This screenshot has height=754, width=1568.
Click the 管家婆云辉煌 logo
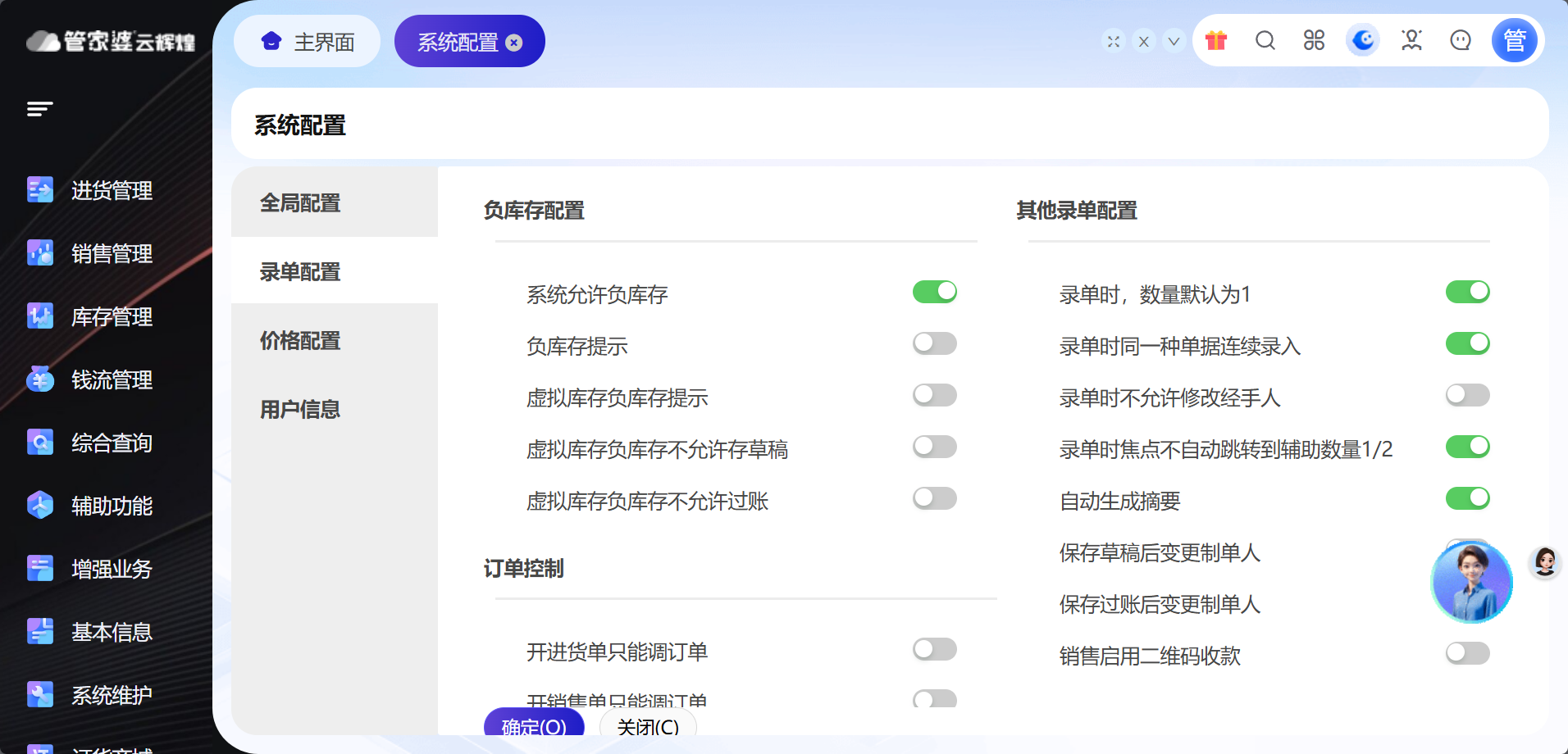[111, 41]
